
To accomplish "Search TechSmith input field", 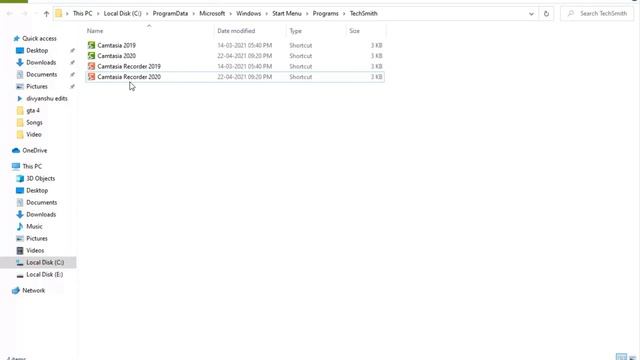I will tap(597, 13).
